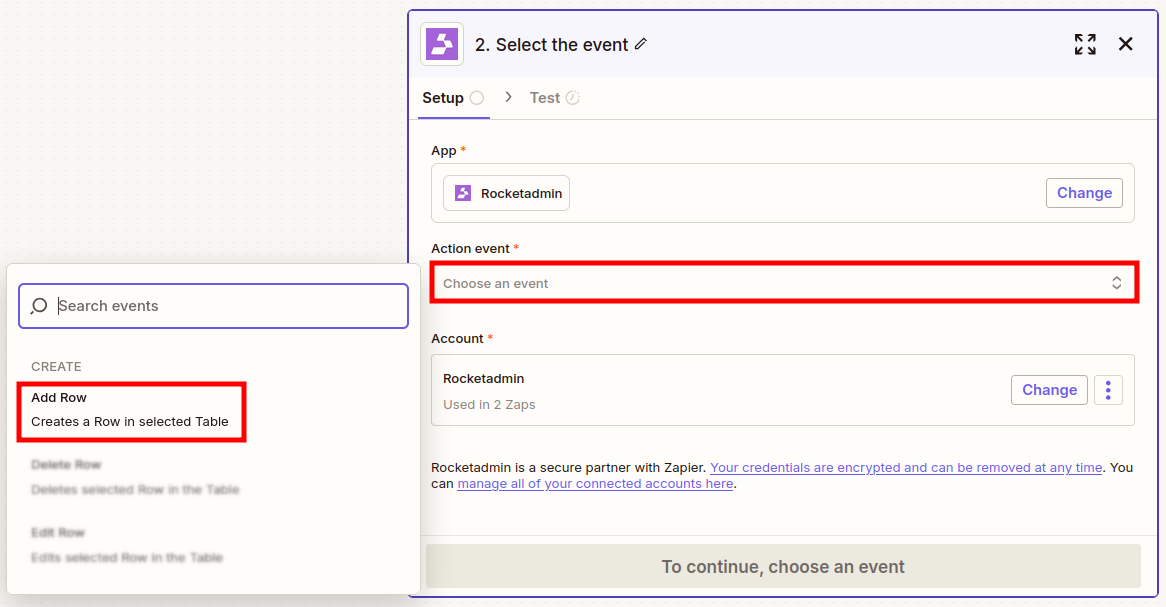Viewport: 1166px width, 607px height.
Task: Focus the Search events input field
Action: pos(213,306)
